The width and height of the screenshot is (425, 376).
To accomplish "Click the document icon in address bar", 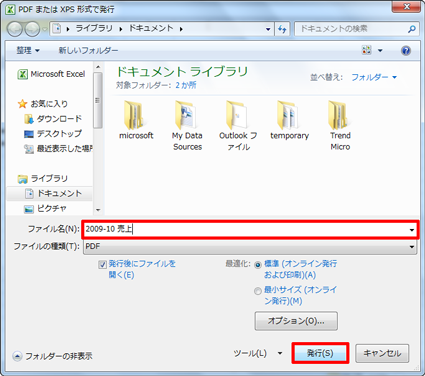I will [x=57, y=29].
